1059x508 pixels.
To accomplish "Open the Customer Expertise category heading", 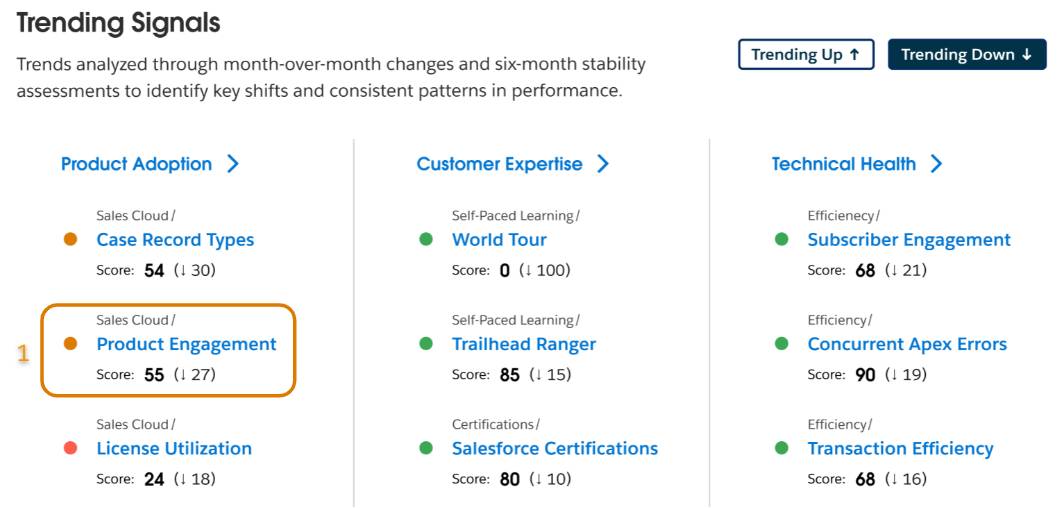I will pos(499,164).
